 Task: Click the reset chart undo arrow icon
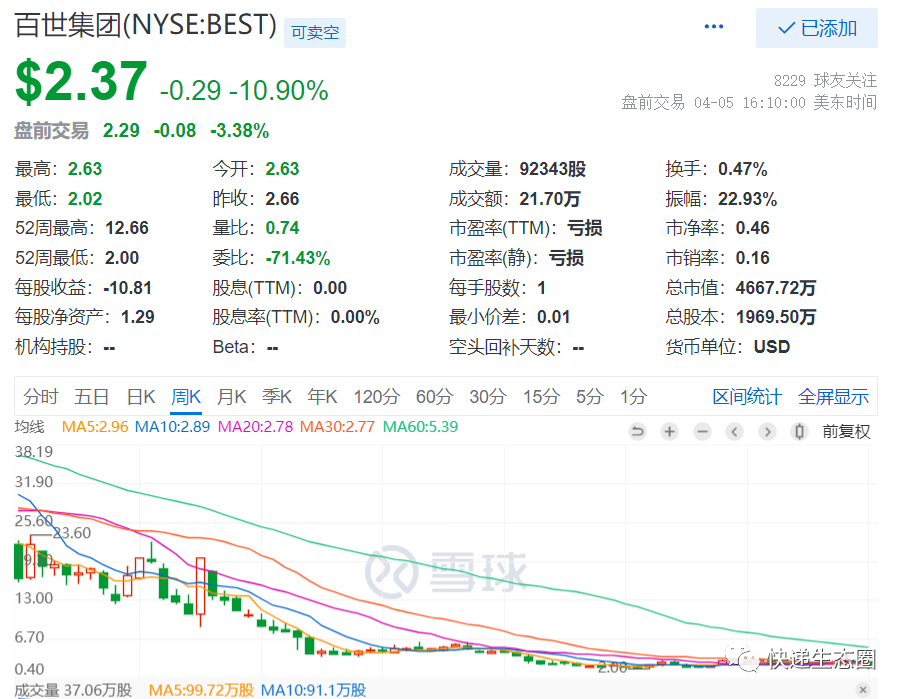pos(637,432)
